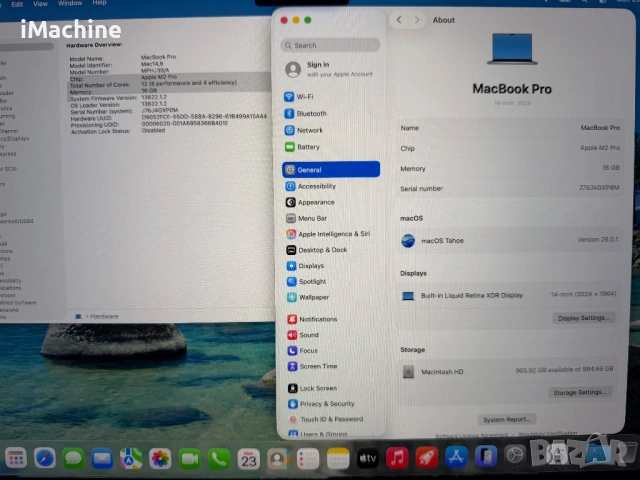This screenshot has height=480, width=640.
Task: Launch Photos from the Dock
Action: pos(160,459)
